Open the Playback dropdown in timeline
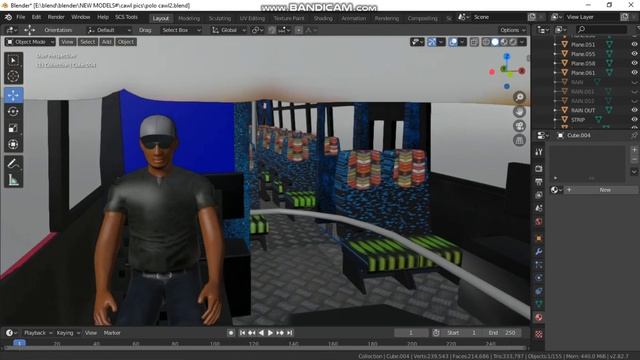This screenshot has width=640, height=360. pos(38,333)
